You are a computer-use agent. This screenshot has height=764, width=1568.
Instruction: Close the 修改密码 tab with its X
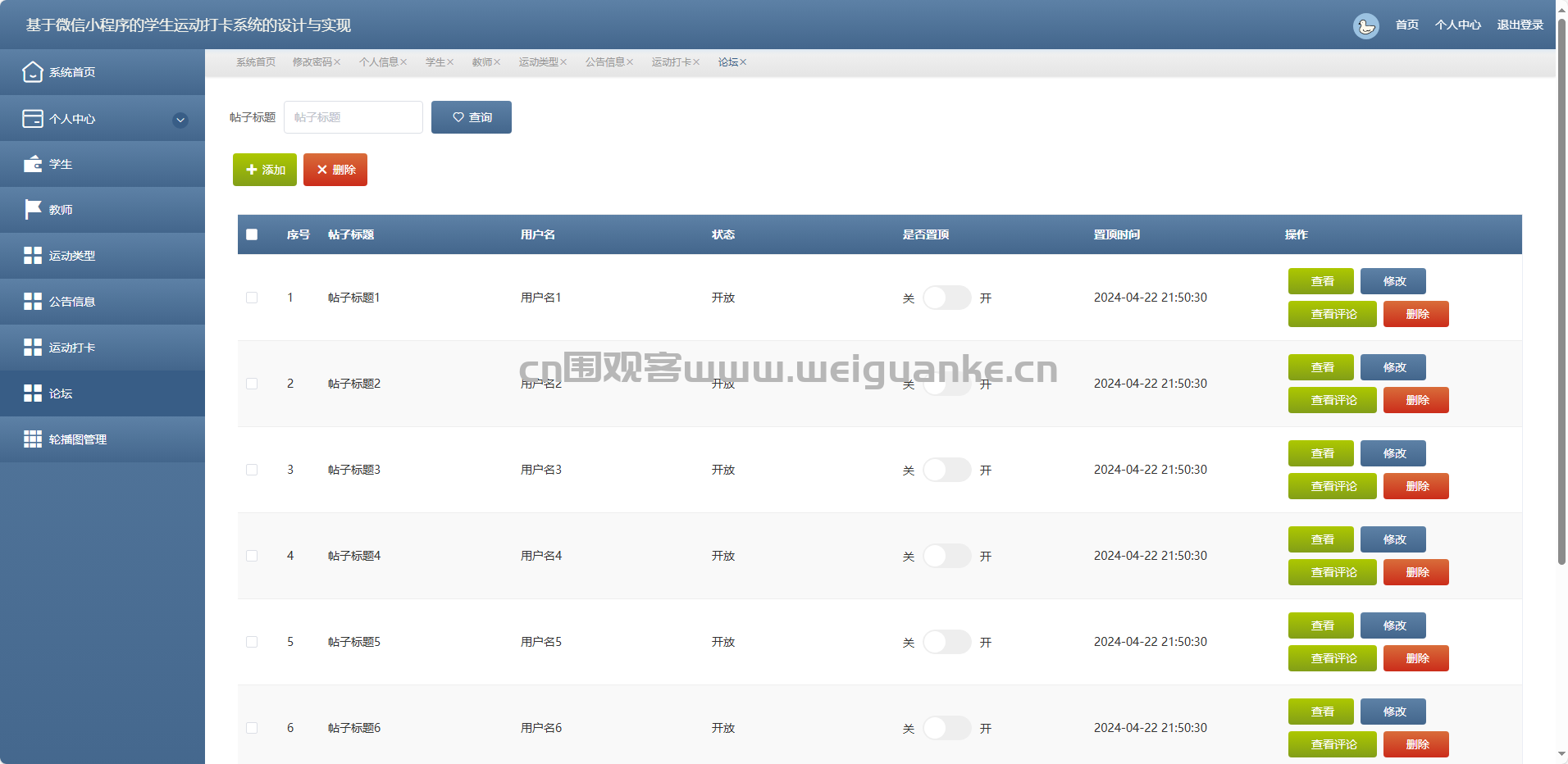[337, 62]
